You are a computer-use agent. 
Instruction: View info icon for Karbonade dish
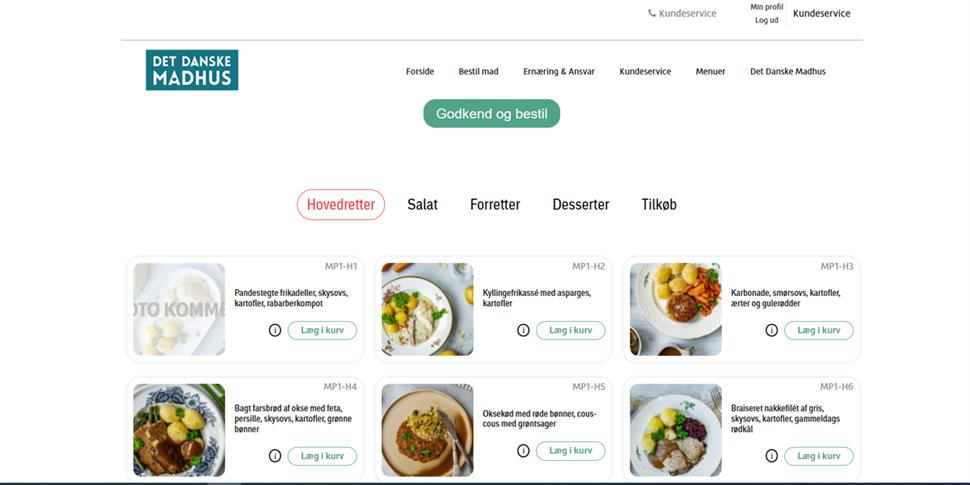point(771,330)
